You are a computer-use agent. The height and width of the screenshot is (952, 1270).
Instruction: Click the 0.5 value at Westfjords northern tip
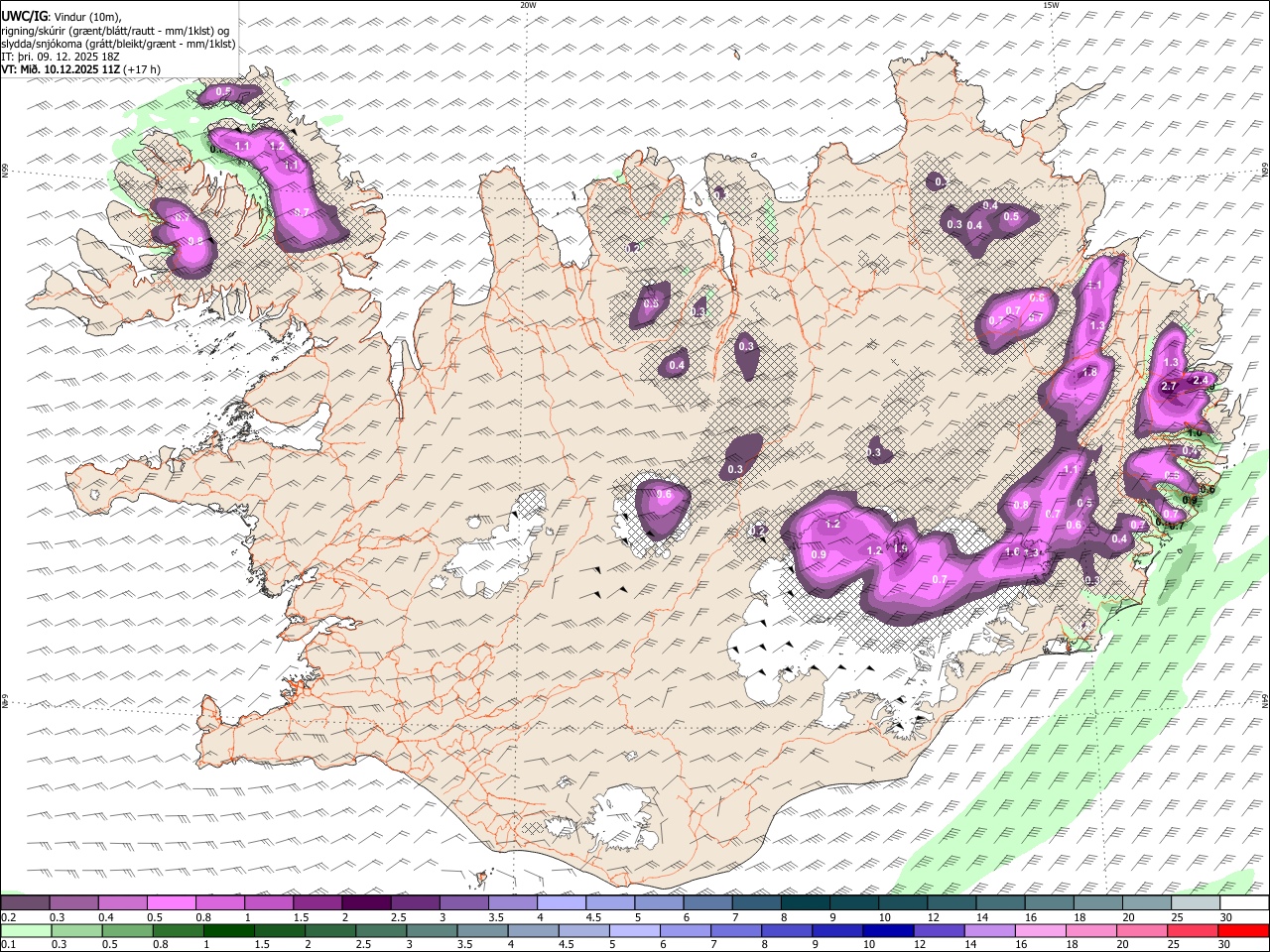pyautogui.click(x=223, y=91)
